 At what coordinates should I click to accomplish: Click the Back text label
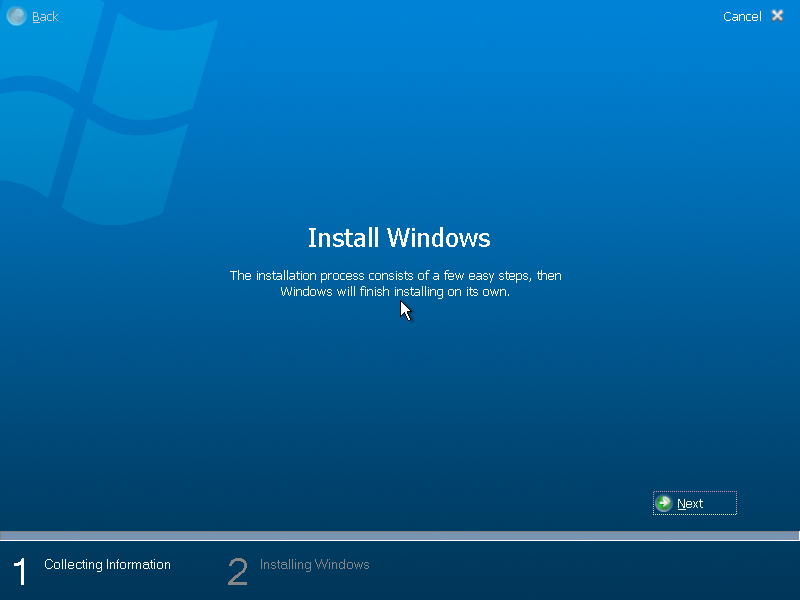(x=45, y=17)
